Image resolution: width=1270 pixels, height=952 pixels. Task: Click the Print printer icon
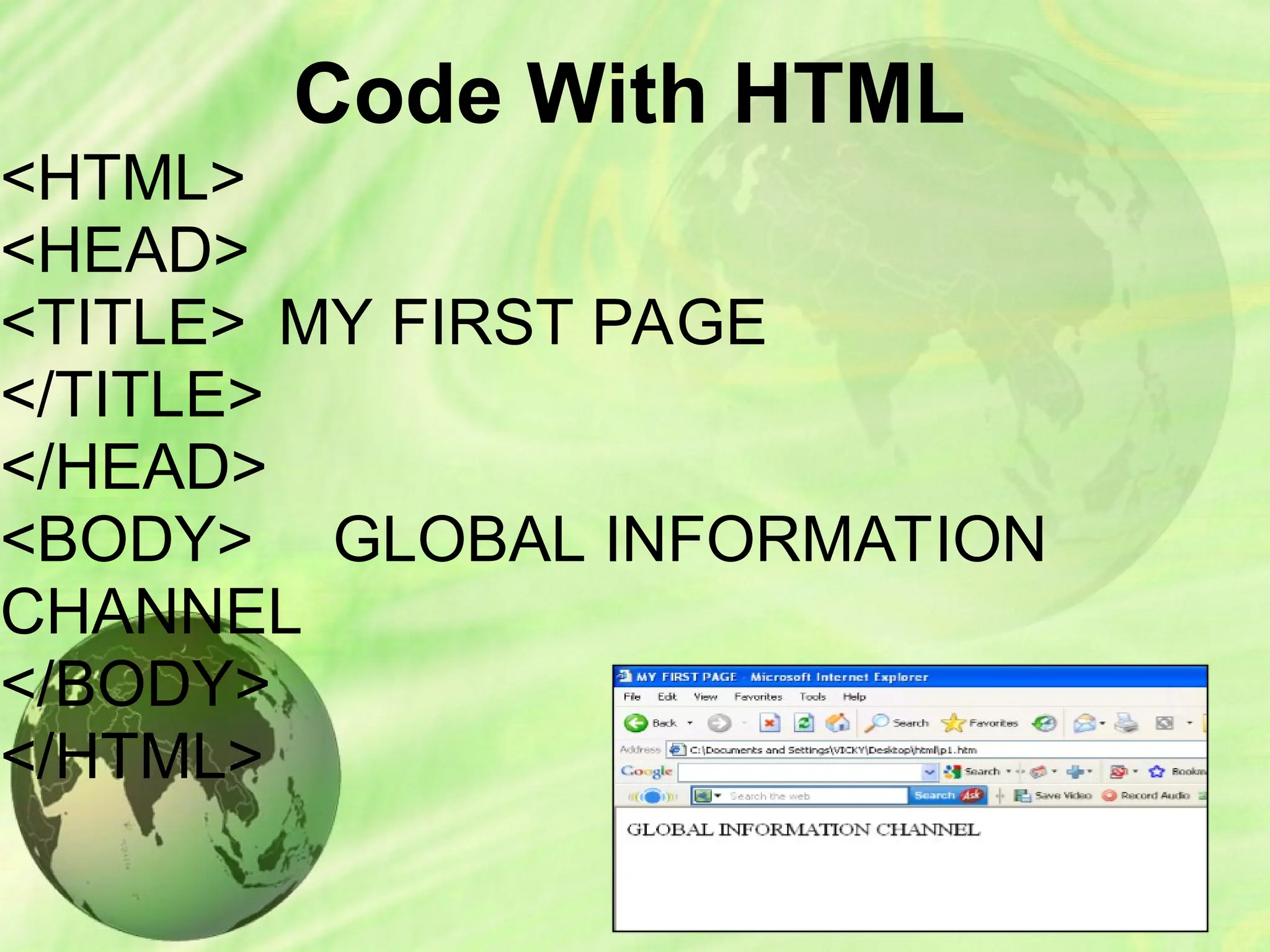1126,723
